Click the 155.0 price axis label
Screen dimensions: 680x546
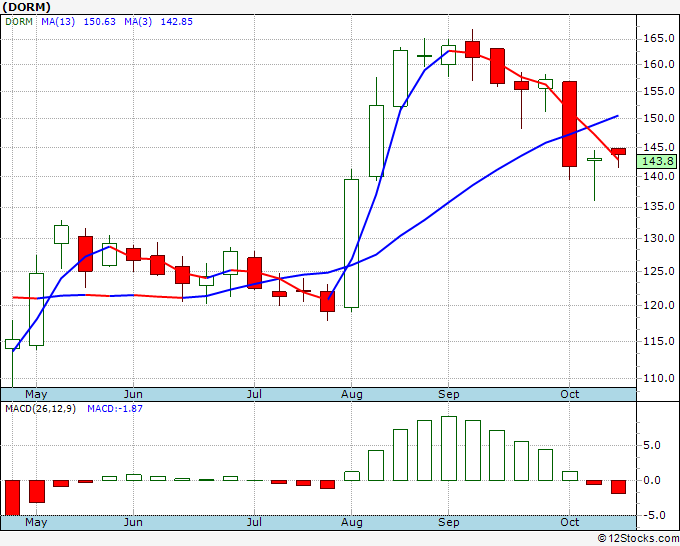[x=658, y=92]
